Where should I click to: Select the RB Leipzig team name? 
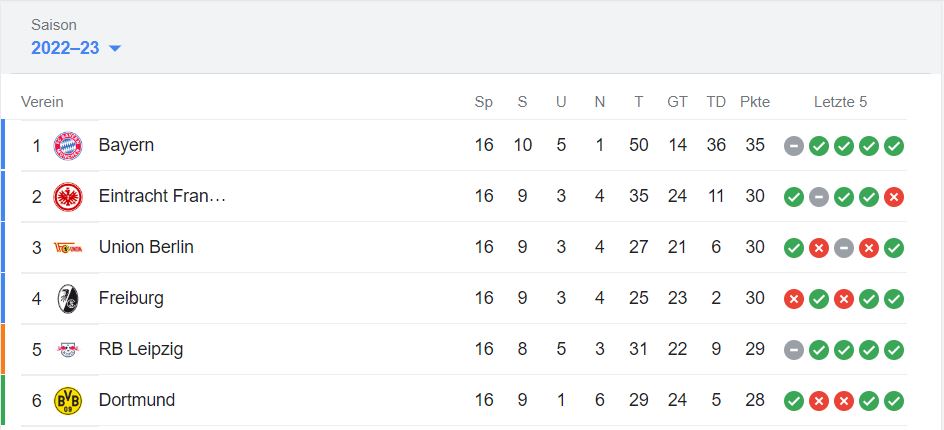click(x=140, y=350)
